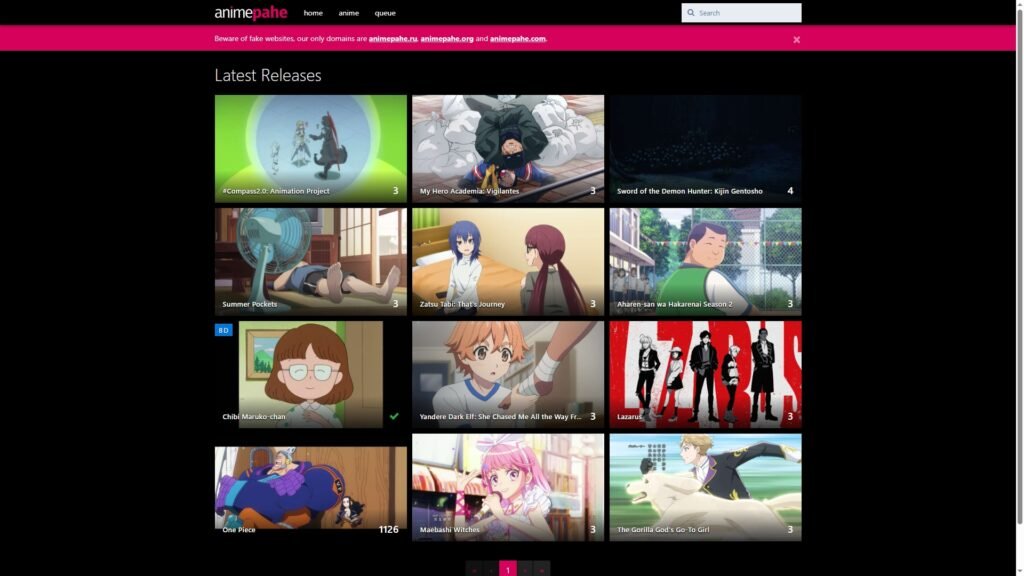
Task: Follow the animepahe.ru domain link
Action: click(392, 39)
